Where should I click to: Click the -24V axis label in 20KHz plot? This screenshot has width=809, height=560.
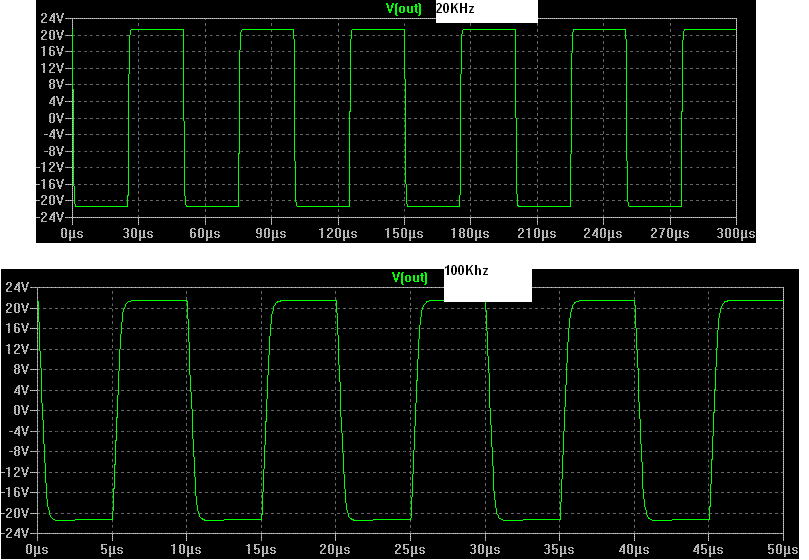click(x=50, y=217)
